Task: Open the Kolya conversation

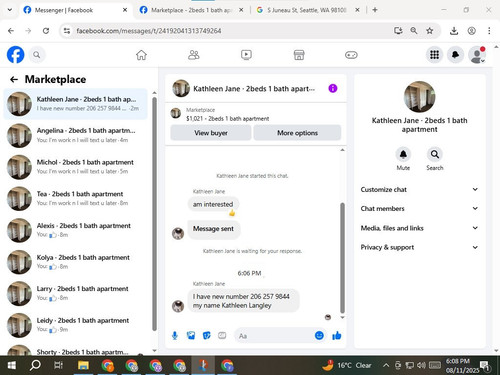Action: (x=75, y=262)
